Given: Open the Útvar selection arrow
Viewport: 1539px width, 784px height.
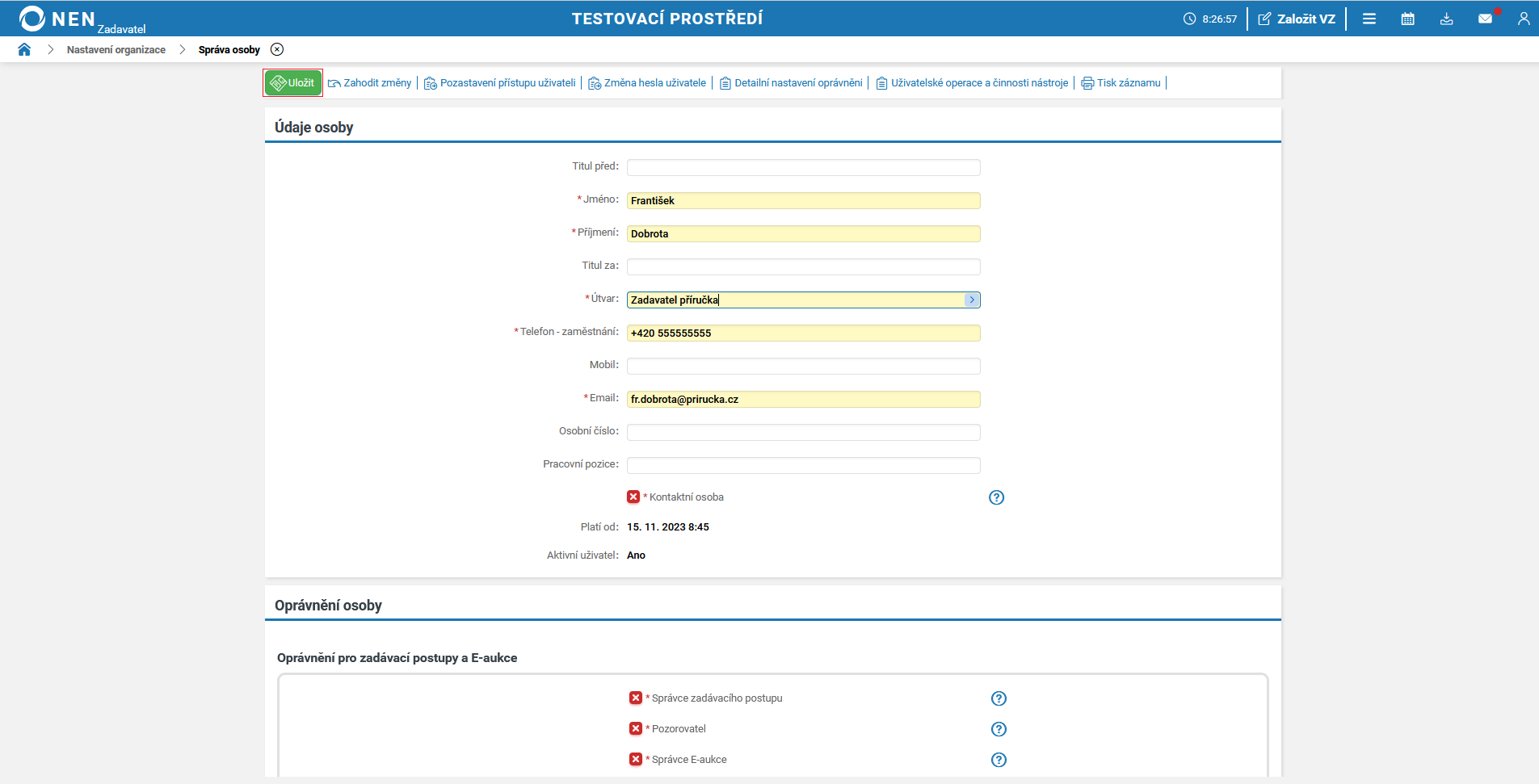Looking at the screenshot, I should coord(972,300).
